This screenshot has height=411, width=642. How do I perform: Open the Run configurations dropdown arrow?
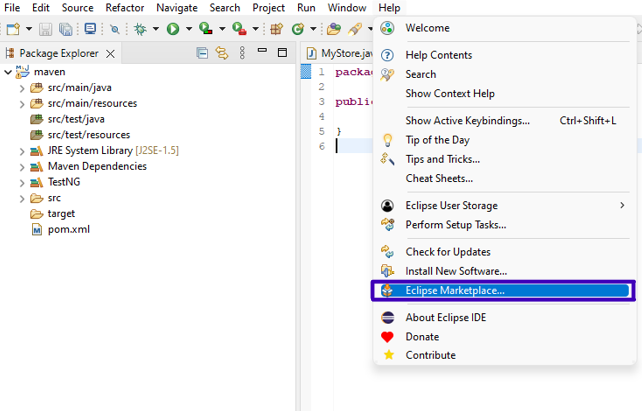coord(189,29)
